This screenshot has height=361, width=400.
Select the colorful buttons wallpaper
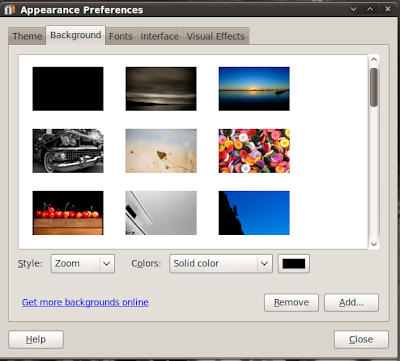(254, 151)
